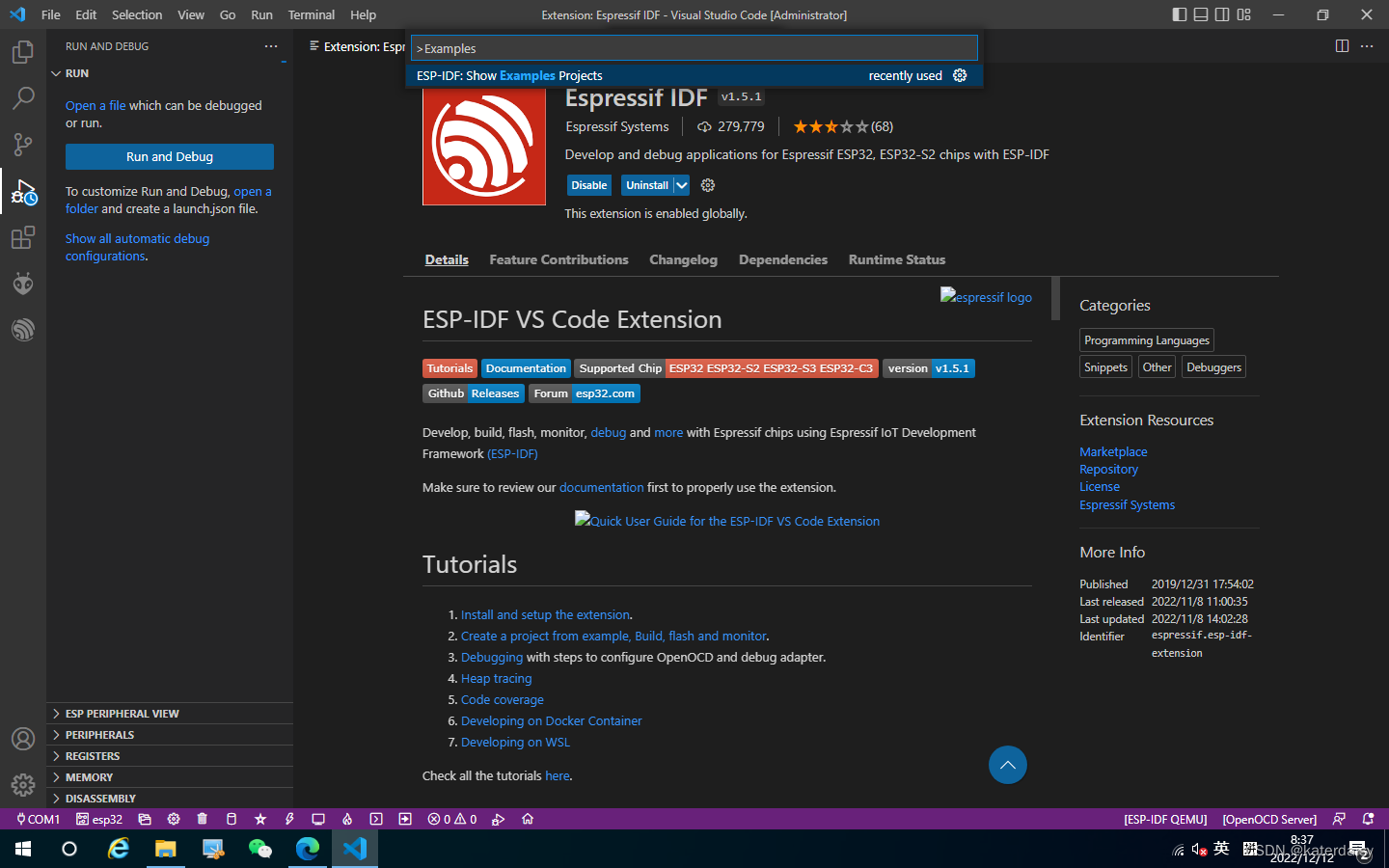Click the project folder icon in status bar
The image size is (1389, 868).
145,819
